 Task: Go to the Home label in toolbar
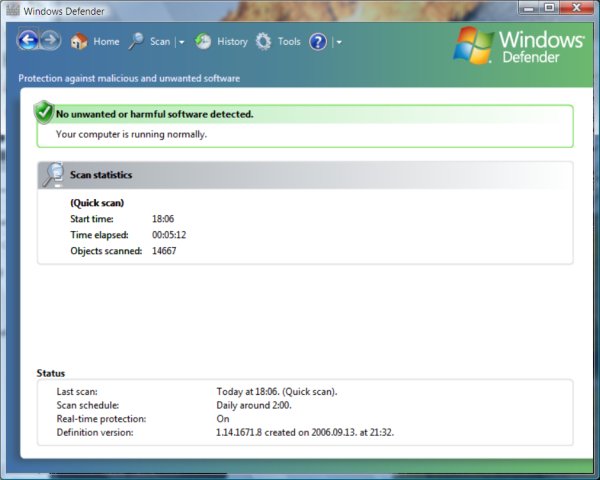106,42
